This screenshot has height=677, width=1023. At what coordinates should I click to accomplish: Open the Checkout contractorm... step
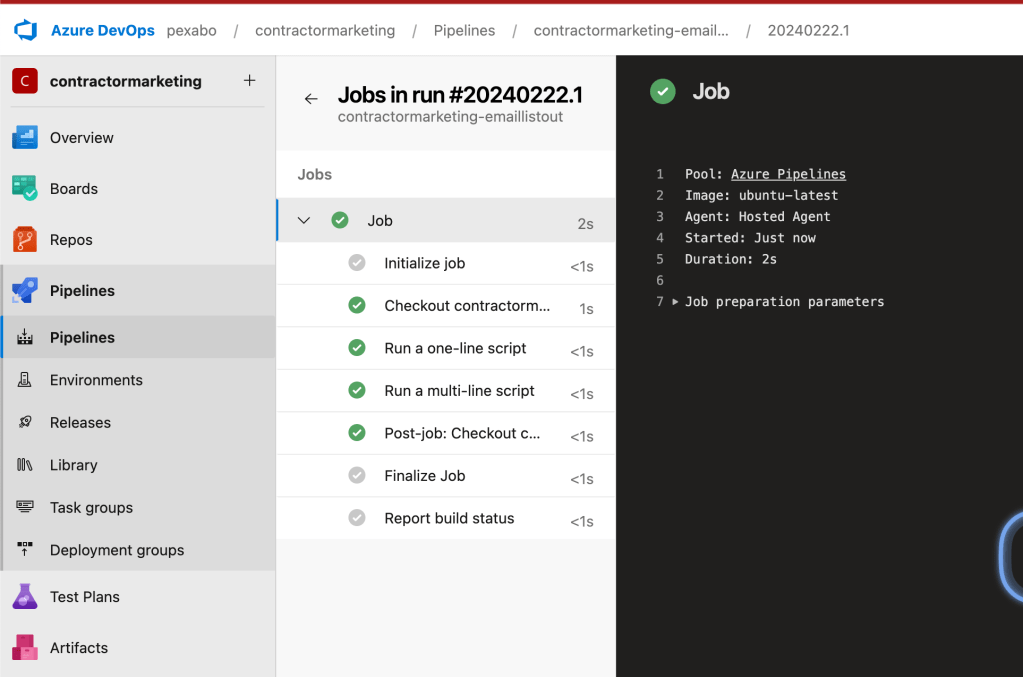click(446, 306)
